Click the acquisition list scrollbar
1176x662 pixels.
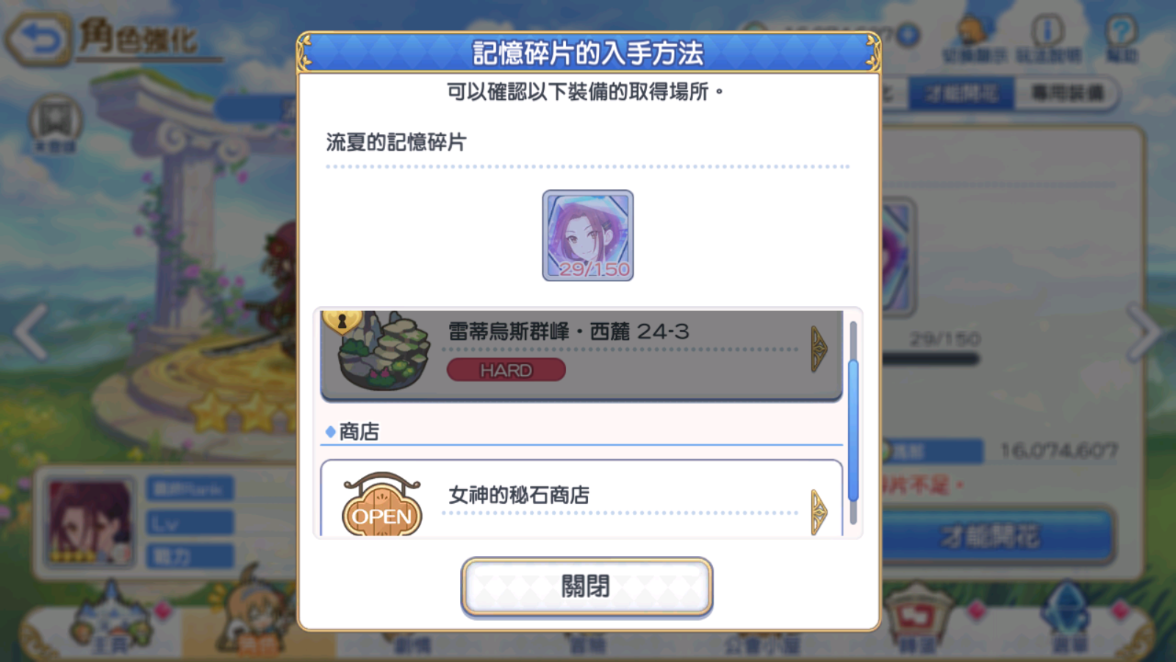coord(853,423)
